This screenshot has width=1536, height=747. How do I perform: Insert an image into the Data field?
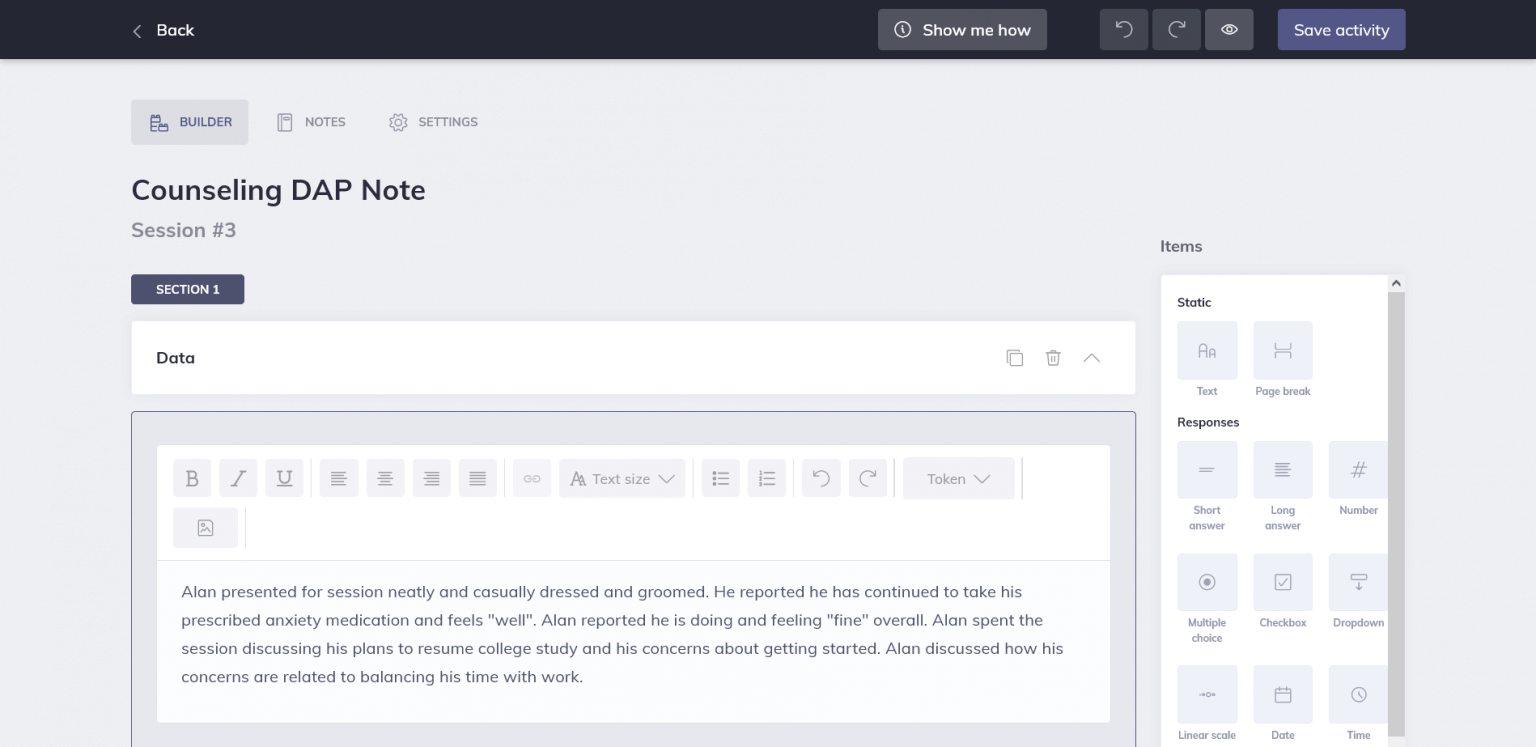[205, 527]
